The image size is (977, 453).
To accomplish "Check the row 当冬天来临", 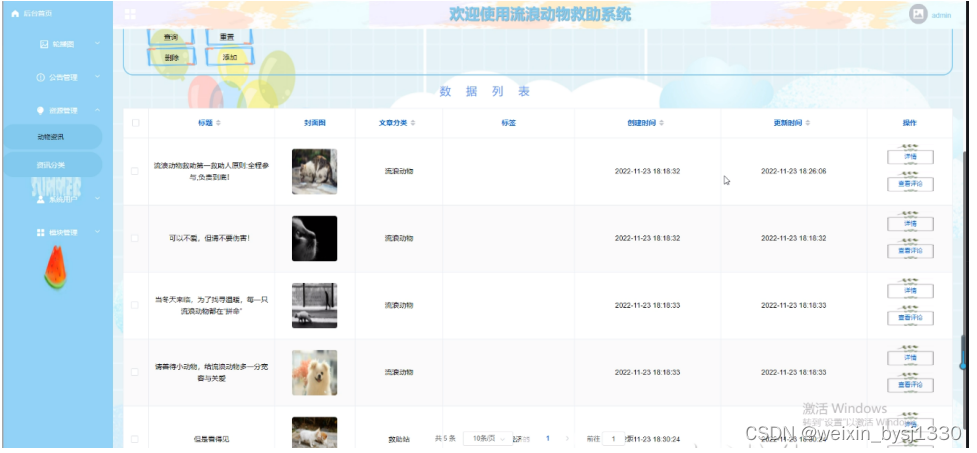I will pos(135,305).
